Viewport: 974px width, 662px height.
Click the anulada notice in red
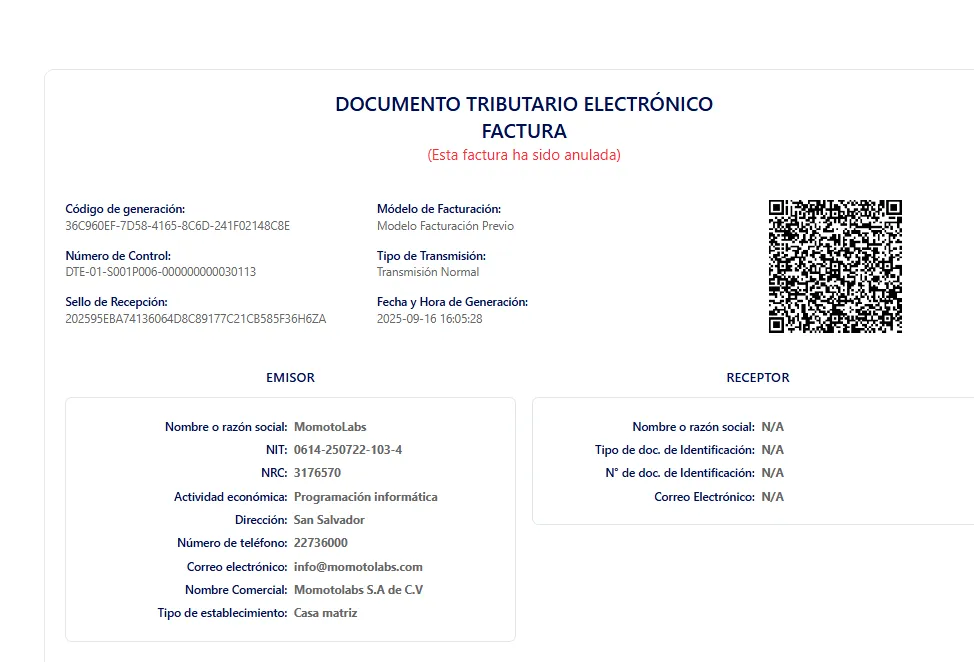pyautogui.click(x=525, y=155)
